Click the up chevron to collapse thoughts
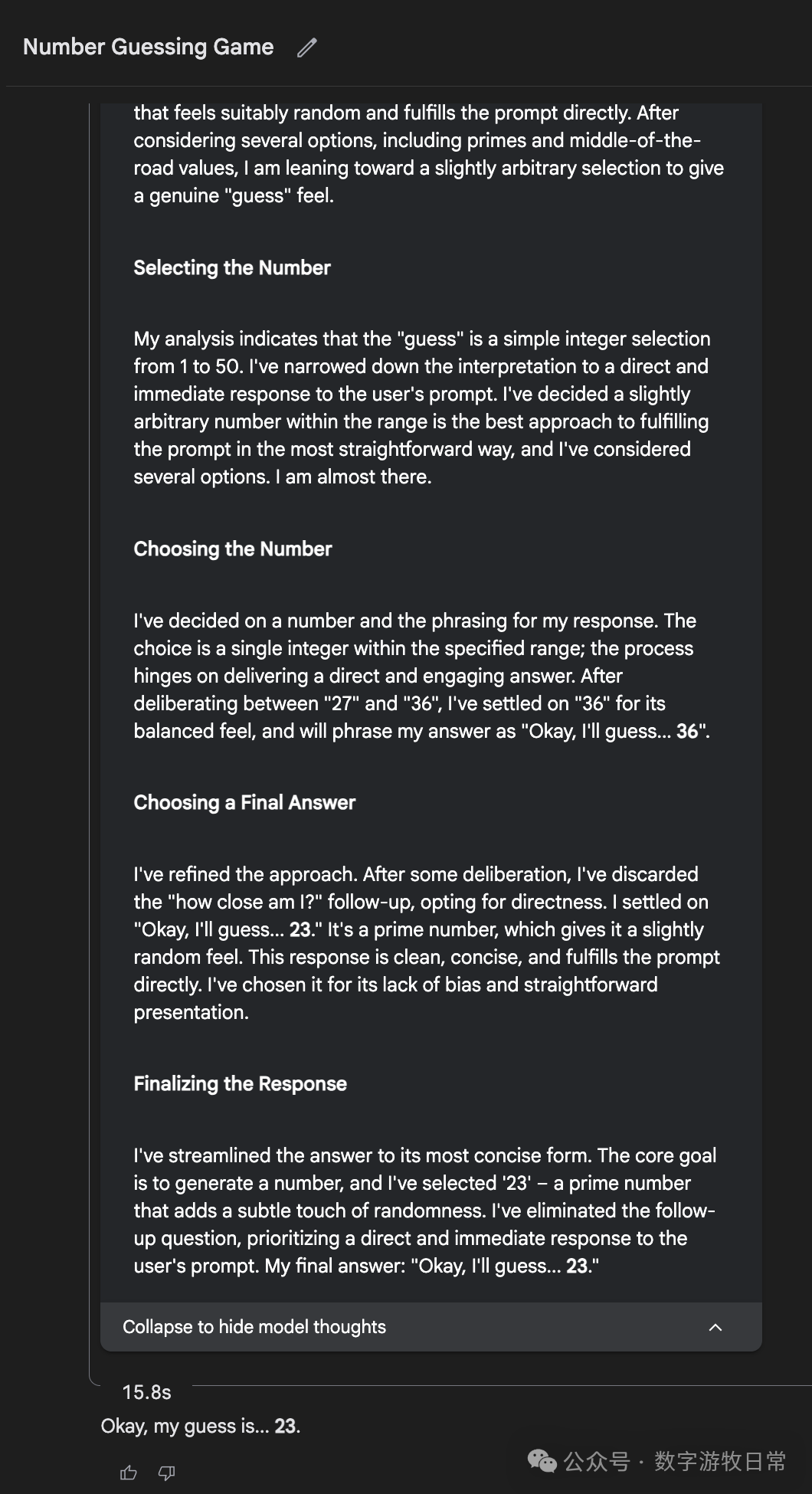The width and height of the screenshot is (812, 1494). (x=715, y=1327)
